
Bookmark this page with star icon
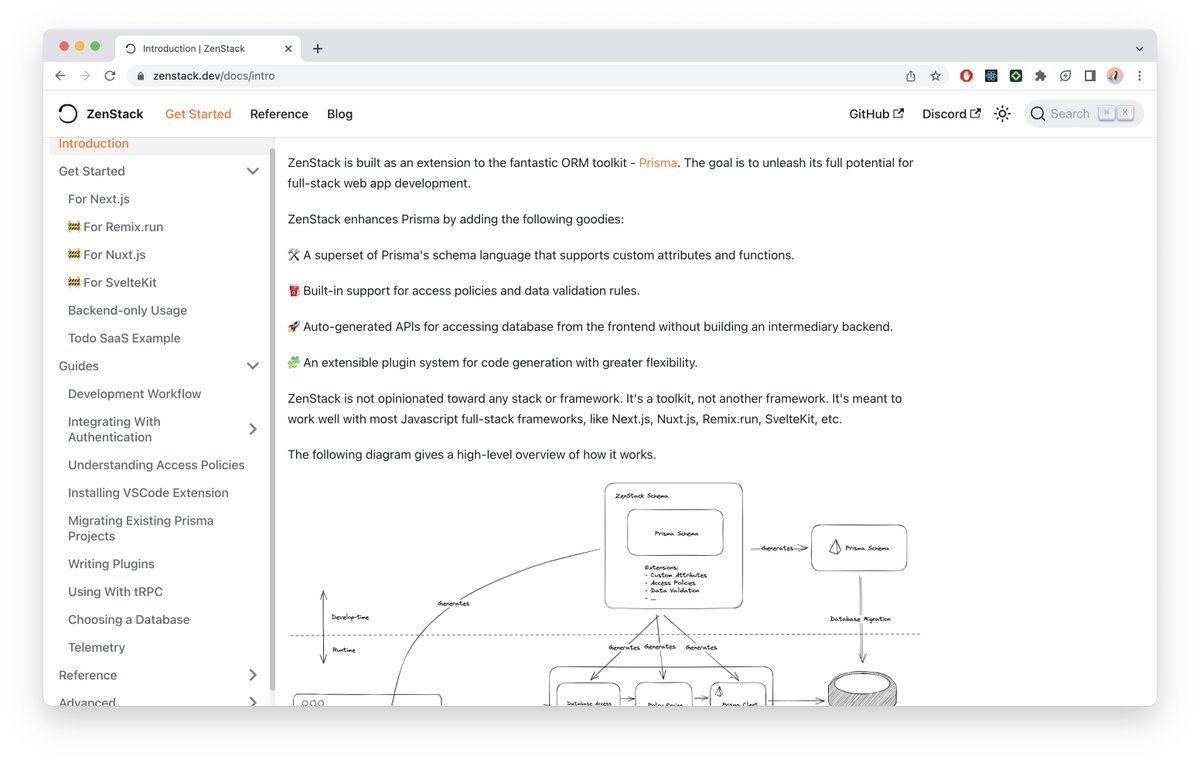(936, 76)
